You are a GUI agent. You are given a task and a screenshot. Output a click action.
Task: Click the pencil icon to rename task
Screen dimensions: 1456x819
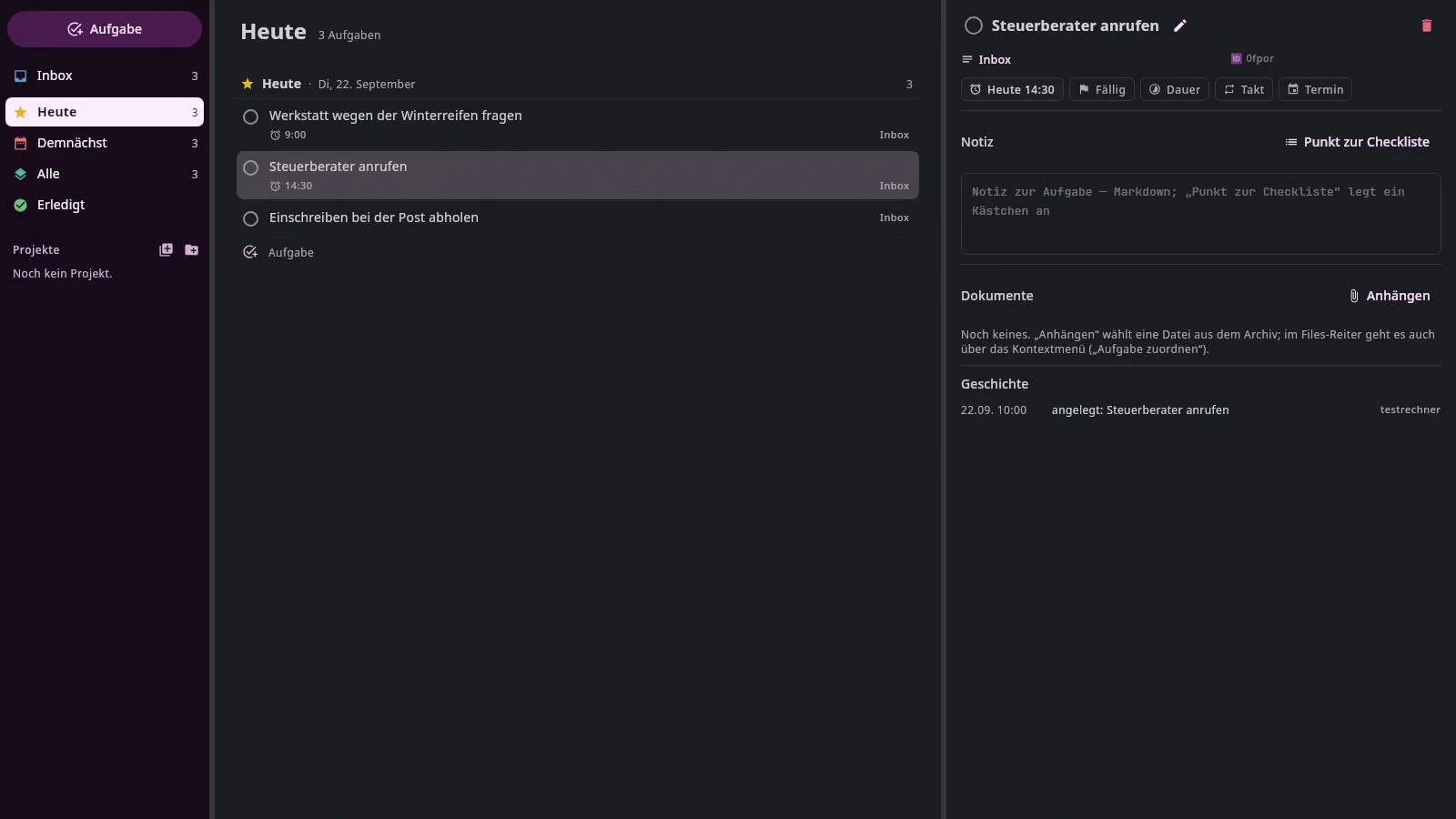[x=1180, y=25]
